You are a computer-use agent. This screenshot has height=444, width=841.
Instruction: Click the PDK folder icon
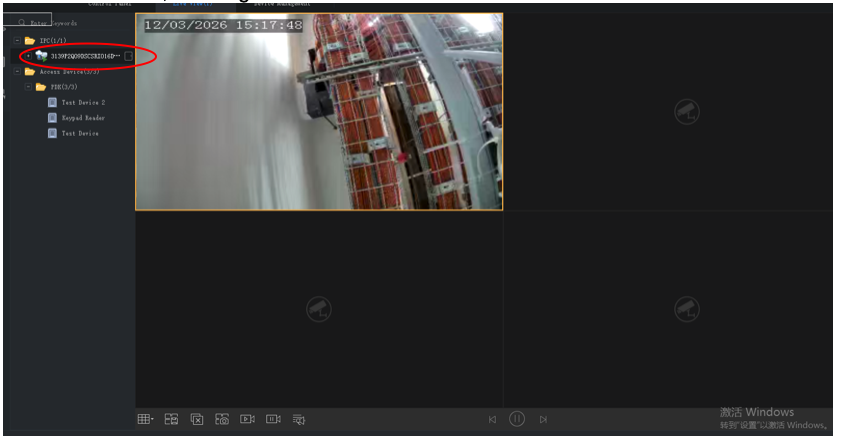coord(41,87)
